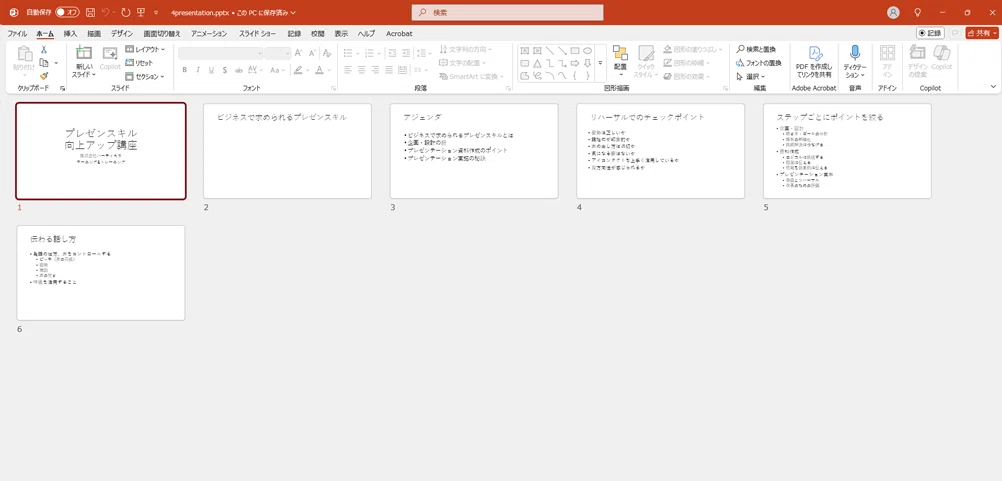Select the right block arrow shape
This screenshot has height=481, width=1002.
(x=574, y=63)
